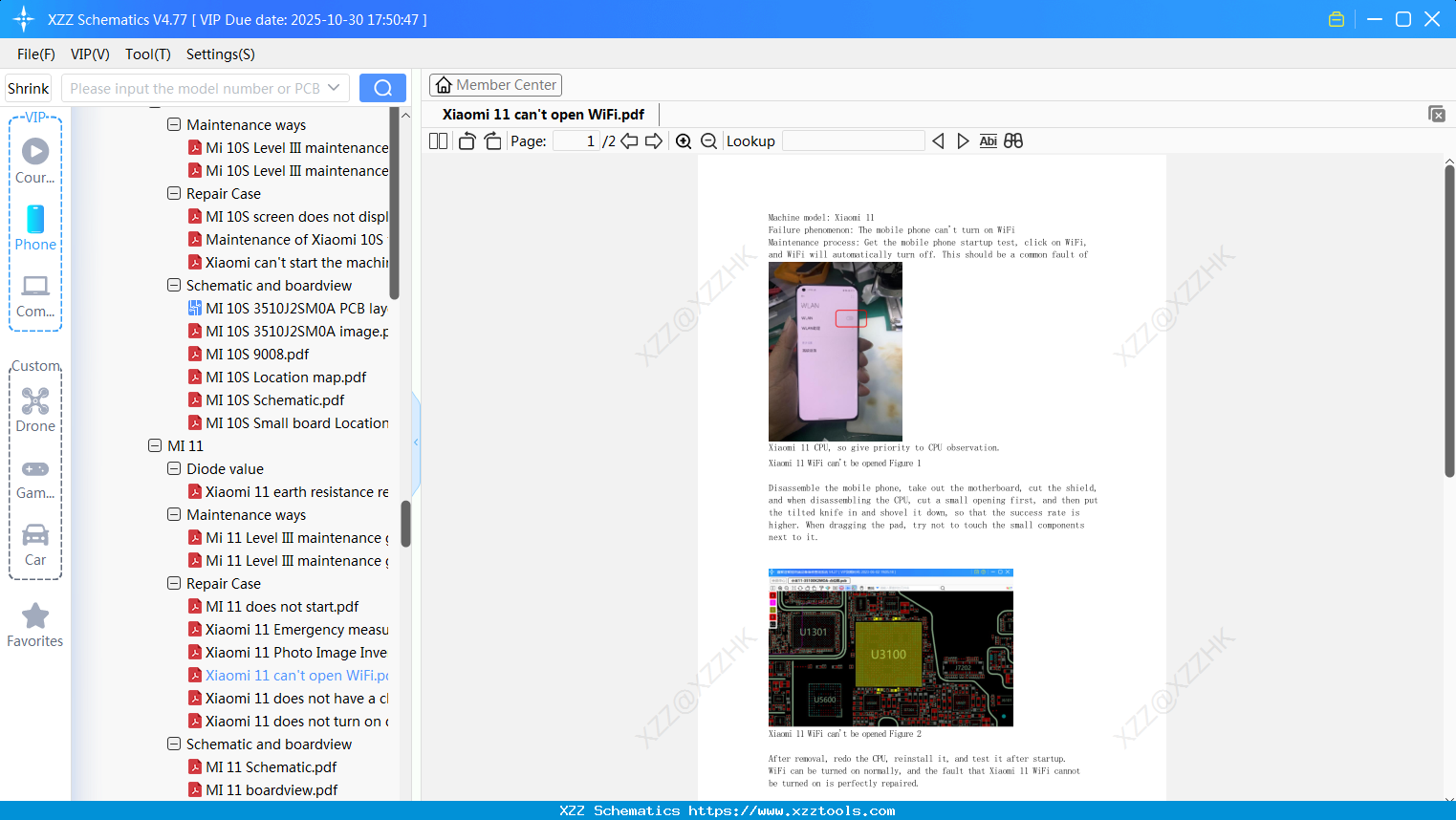Open the Courses section in sidebar
Viewport: 1456px width, 820px height.
(35, 162)
